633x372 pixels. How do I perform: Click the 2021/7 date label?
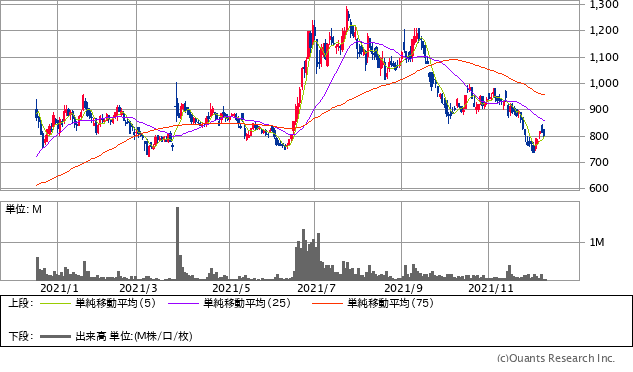316,288
